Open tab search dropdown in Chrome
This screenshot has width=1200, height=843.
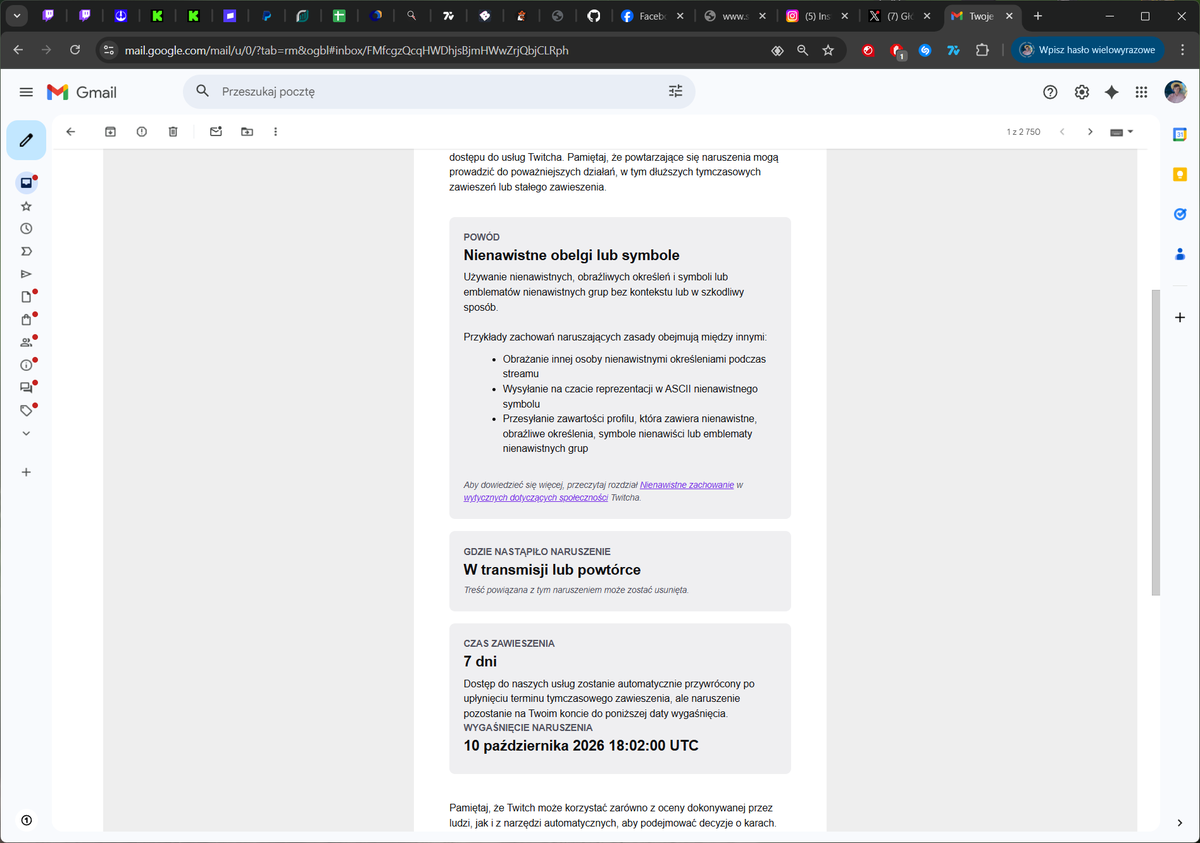pos(17,16)
